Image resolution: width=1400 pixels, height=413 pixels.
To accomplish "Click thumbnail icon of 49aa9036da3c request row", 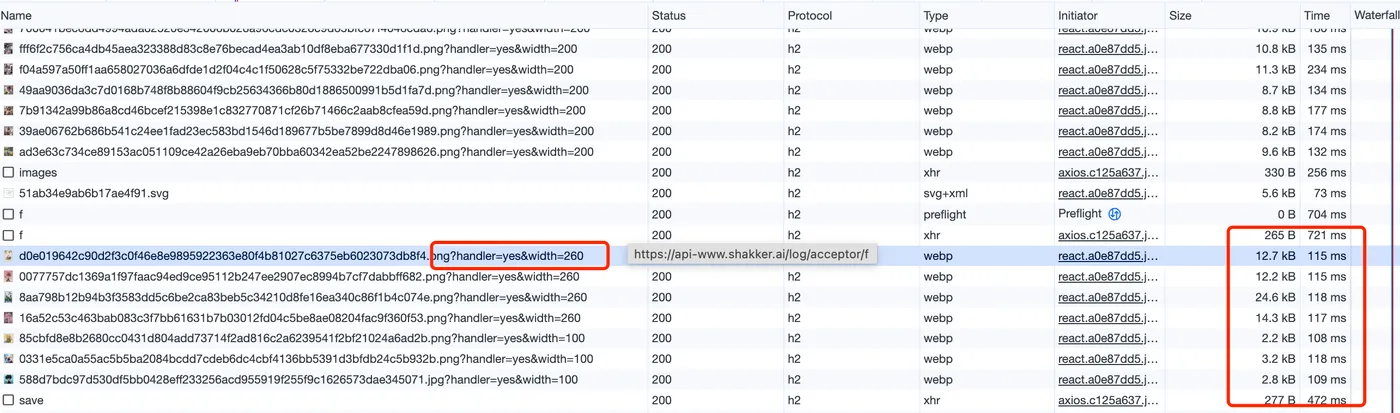I will point(9,90).
